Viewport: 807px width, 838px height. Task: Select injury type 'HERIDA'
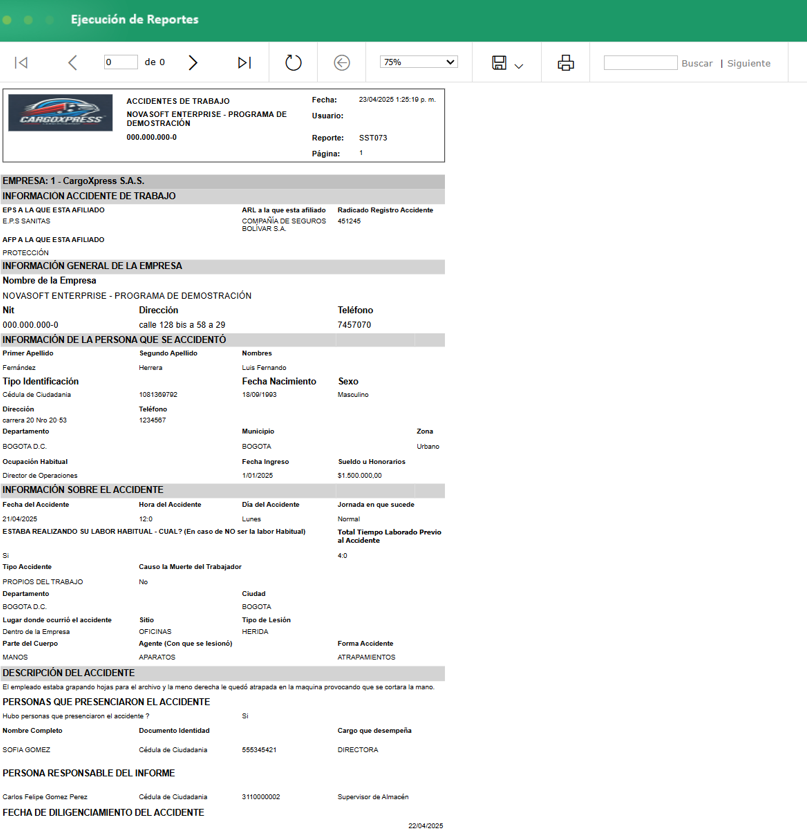click(x=255, y=632)
